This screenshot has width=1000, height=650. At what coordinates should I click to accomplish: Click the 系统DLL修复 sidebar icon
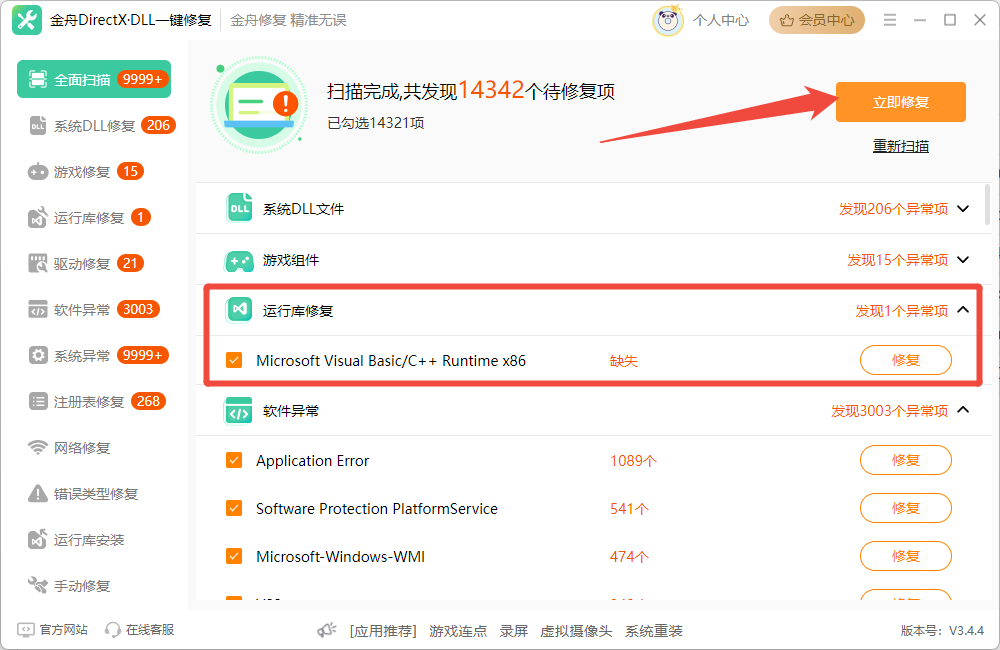(x=38, y=126)
